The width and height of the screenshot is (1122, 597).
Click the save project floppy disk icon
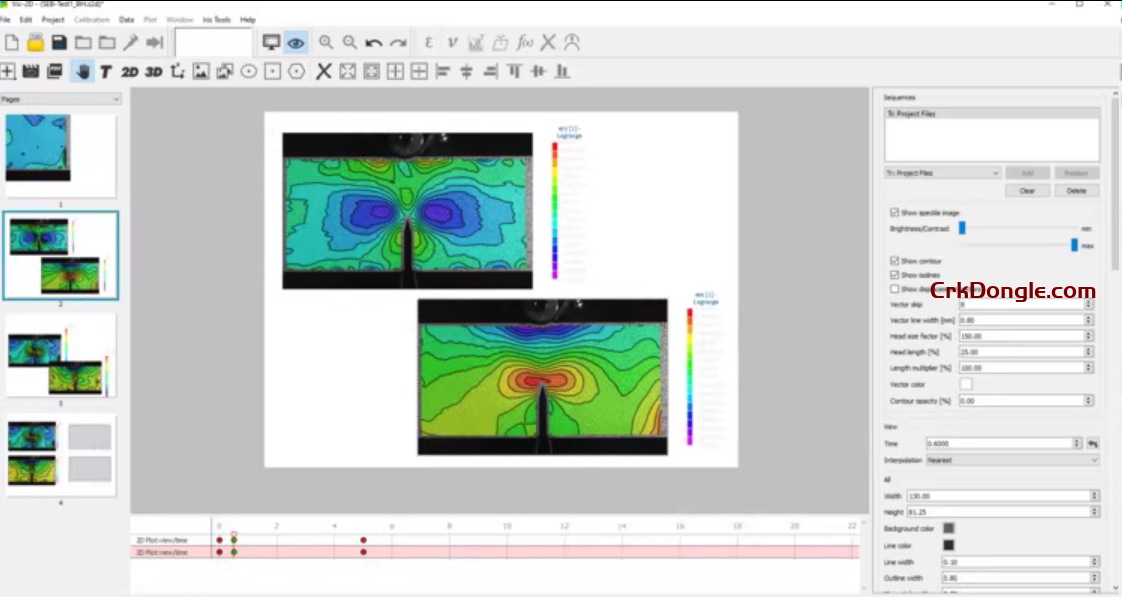click(59, 42)
